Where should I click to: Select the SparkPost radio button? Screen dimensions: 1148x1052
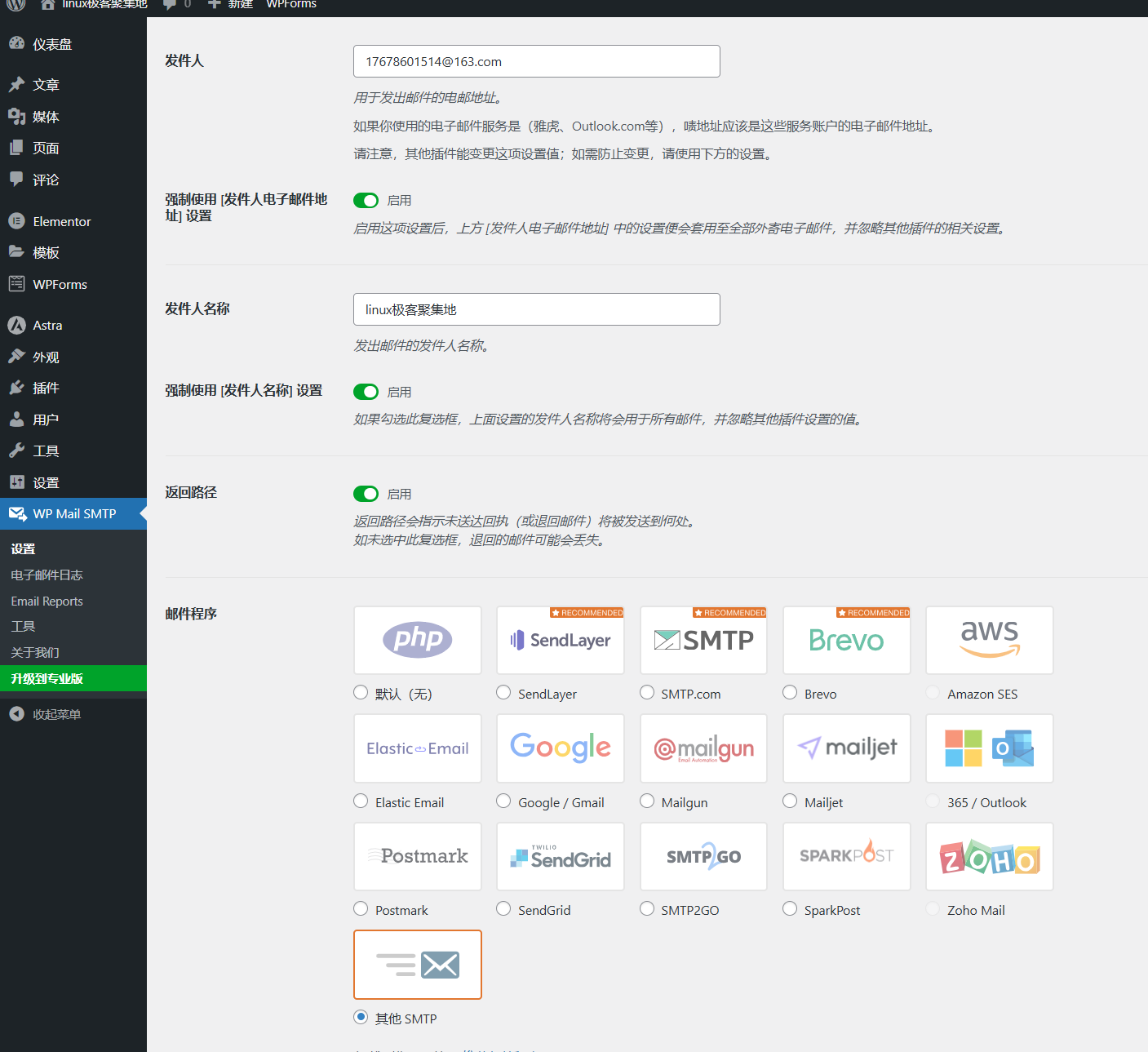point(790,908)
